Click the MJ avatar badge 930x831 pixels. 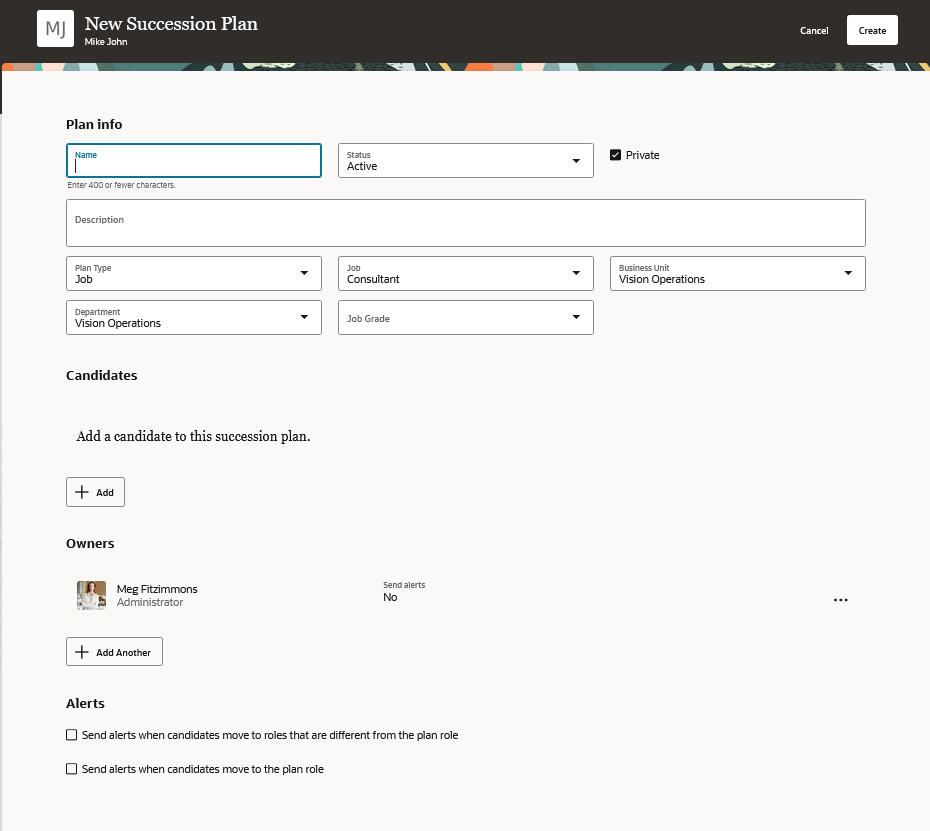click(x=55, y=28)
